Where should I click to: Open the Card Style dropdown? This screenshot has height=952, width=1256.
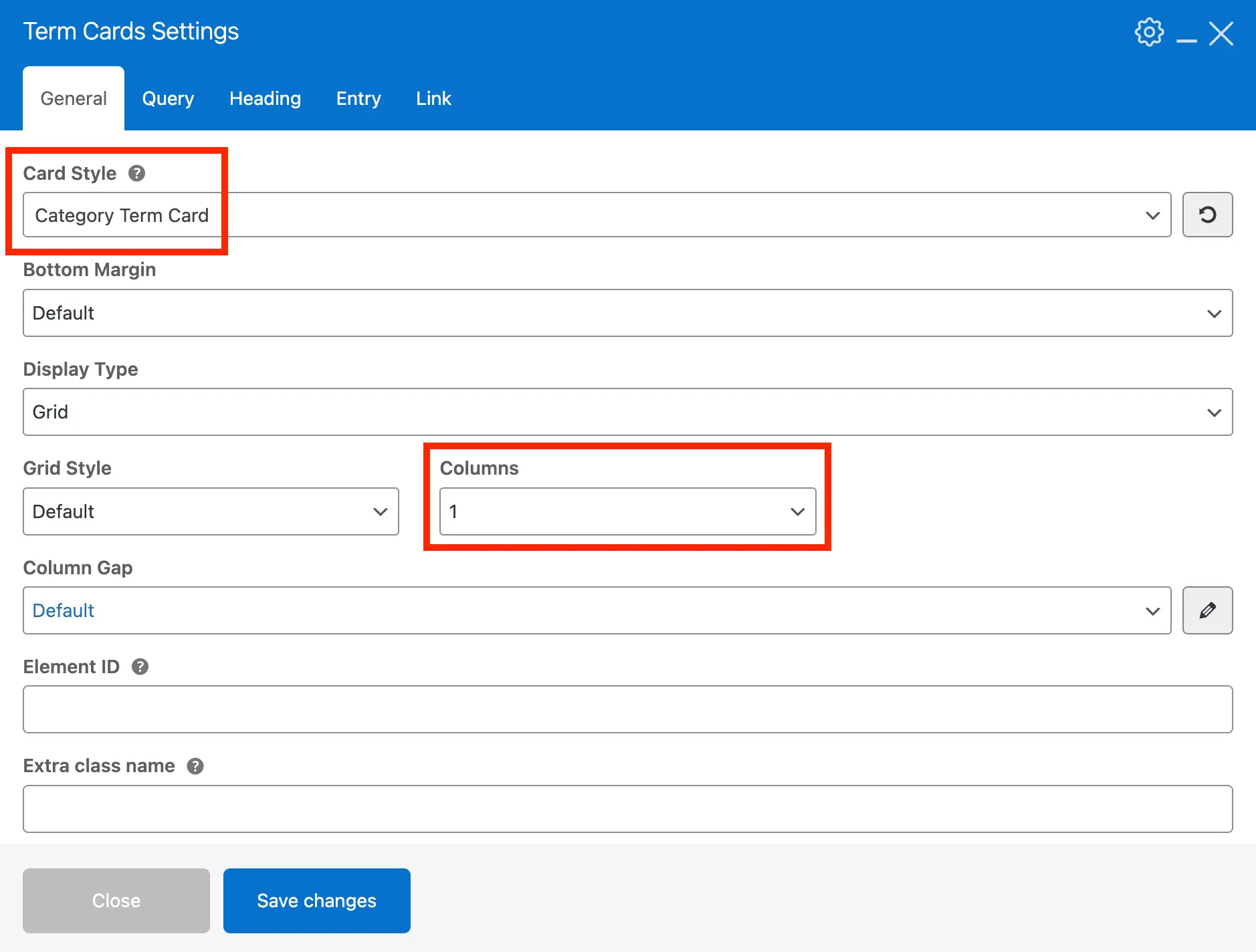tap(597, 215)
